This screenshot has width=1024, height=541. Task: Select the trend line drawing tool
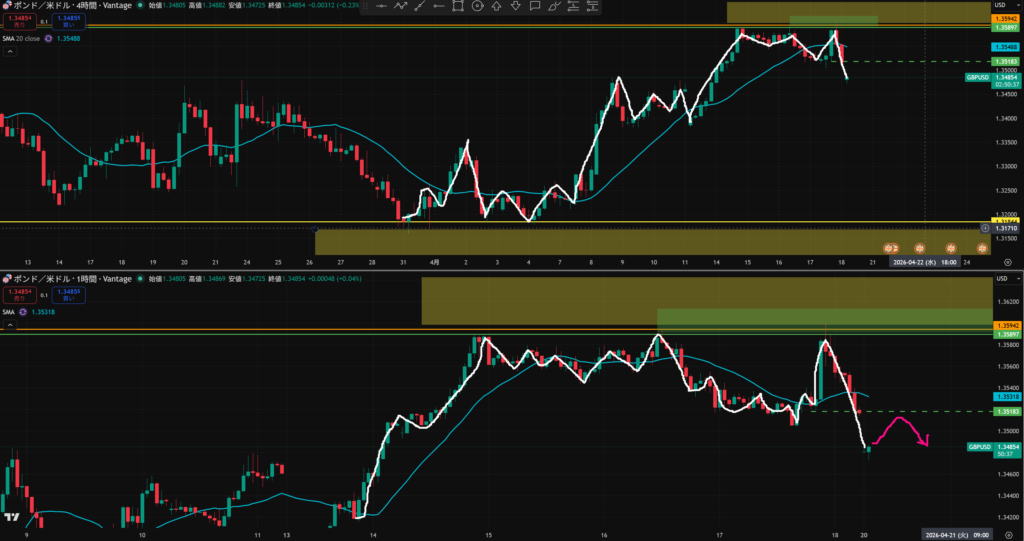point(420,6)
